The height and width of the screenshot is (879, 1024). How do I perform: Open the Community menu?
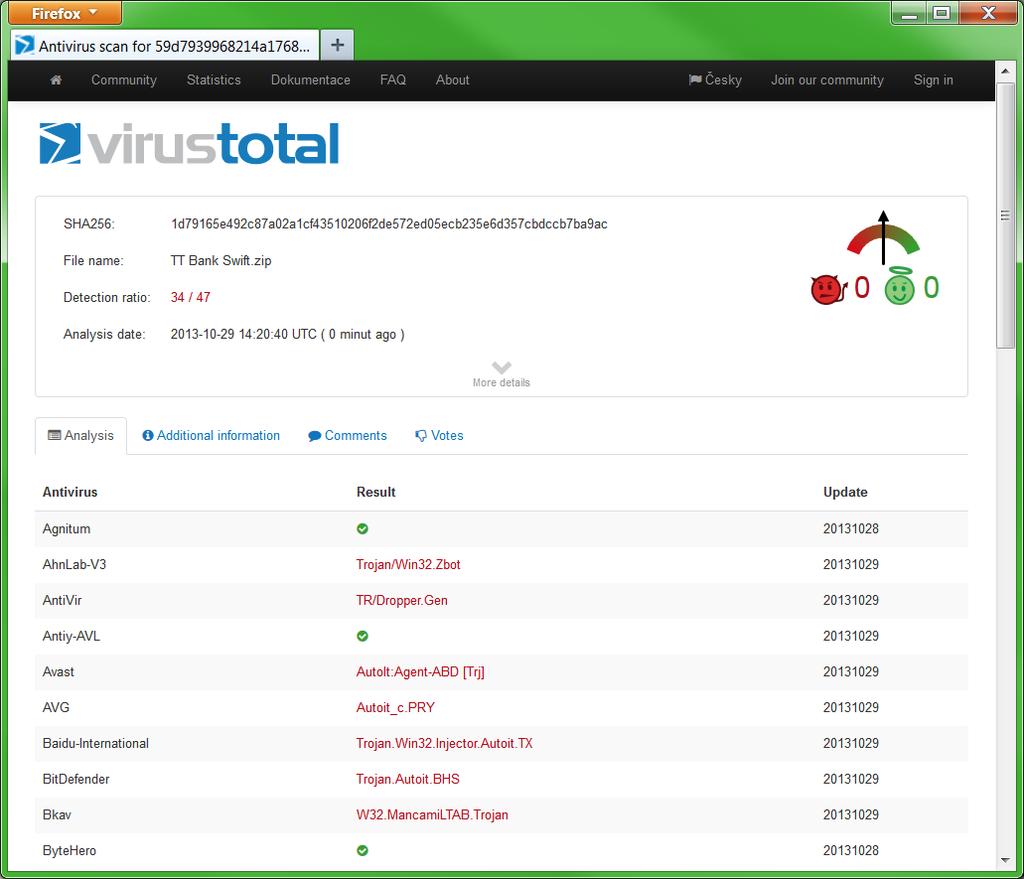tap(124, 80)
